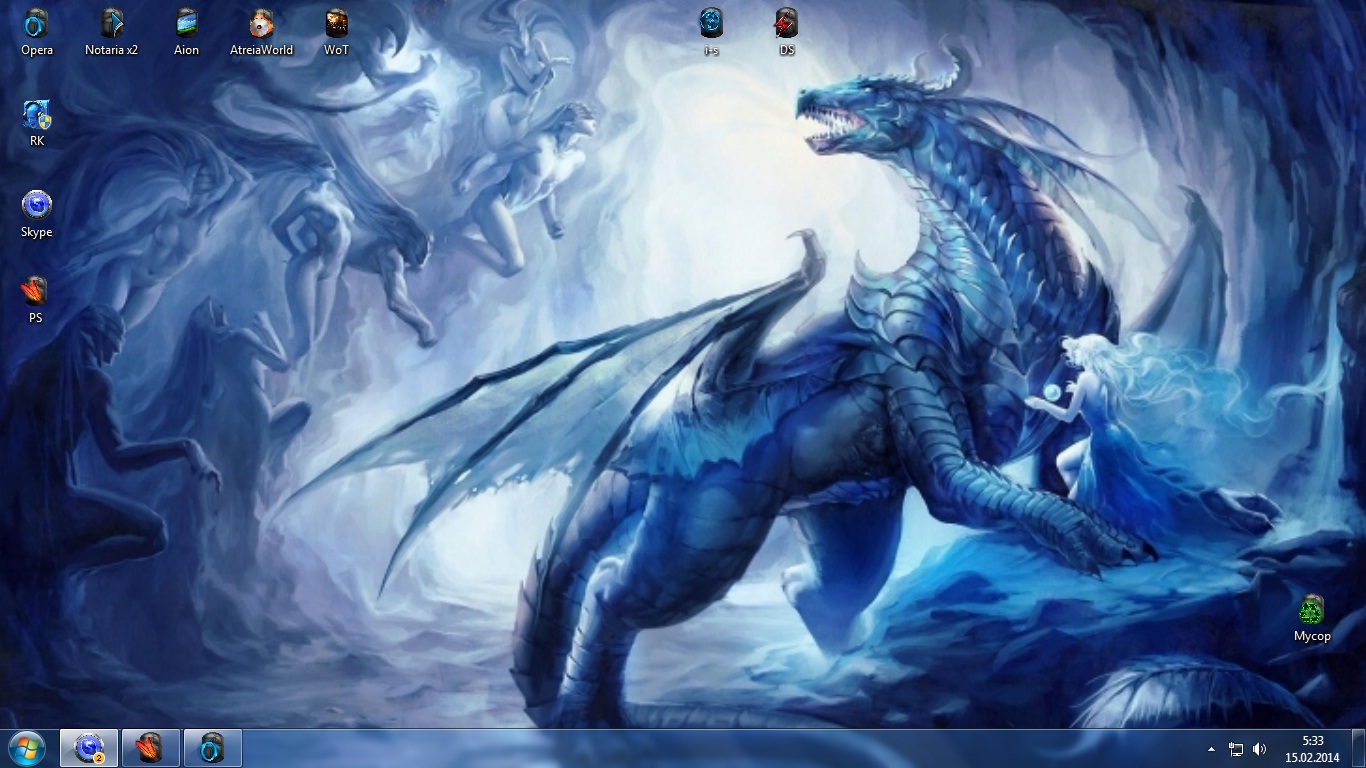
Task: Open the taskbar clock showing 5:33
Action: pyautogui.click(x=1313, y=749)
